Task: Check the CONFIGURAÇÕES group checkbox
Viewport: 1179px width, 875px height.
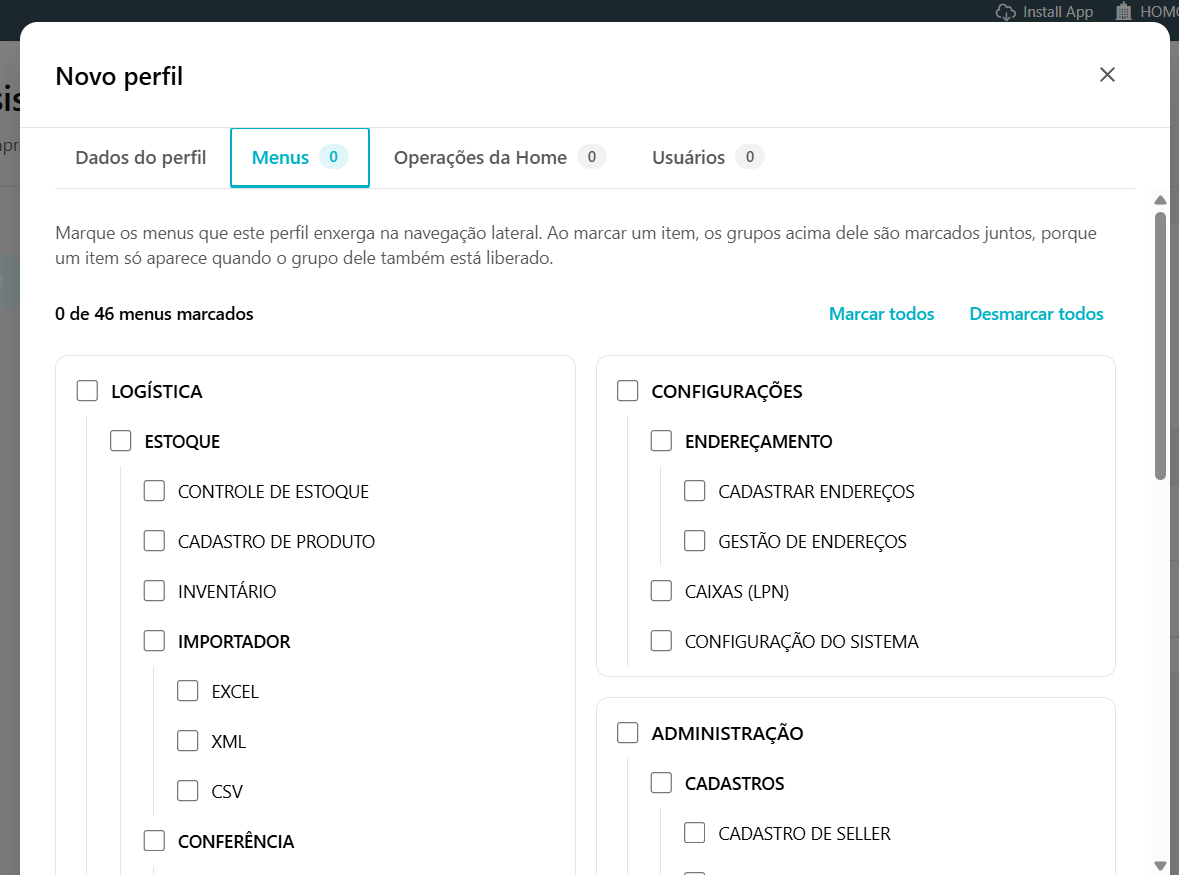Action: 627,391
